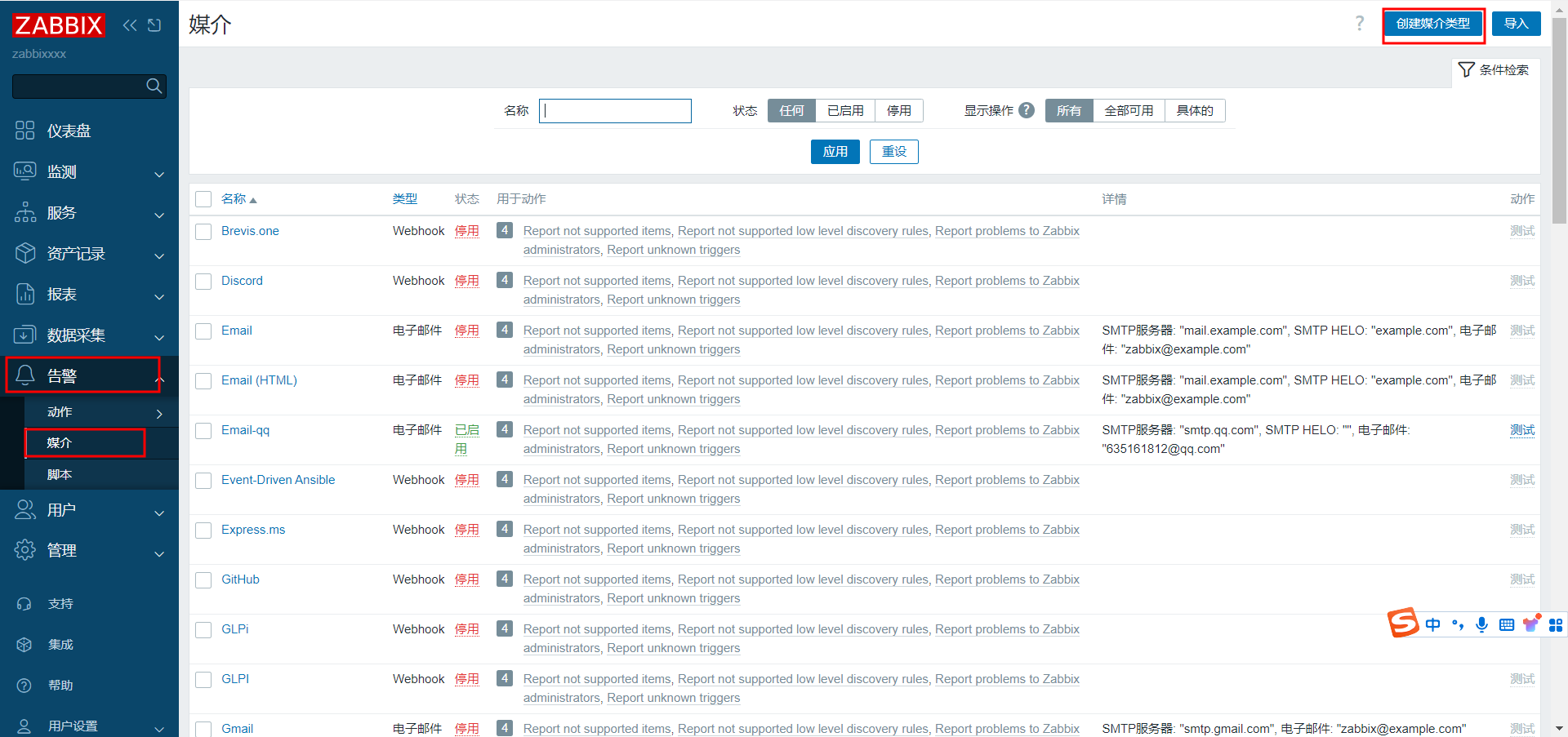Click the 服务 services icon

click(x=25, y=212)
